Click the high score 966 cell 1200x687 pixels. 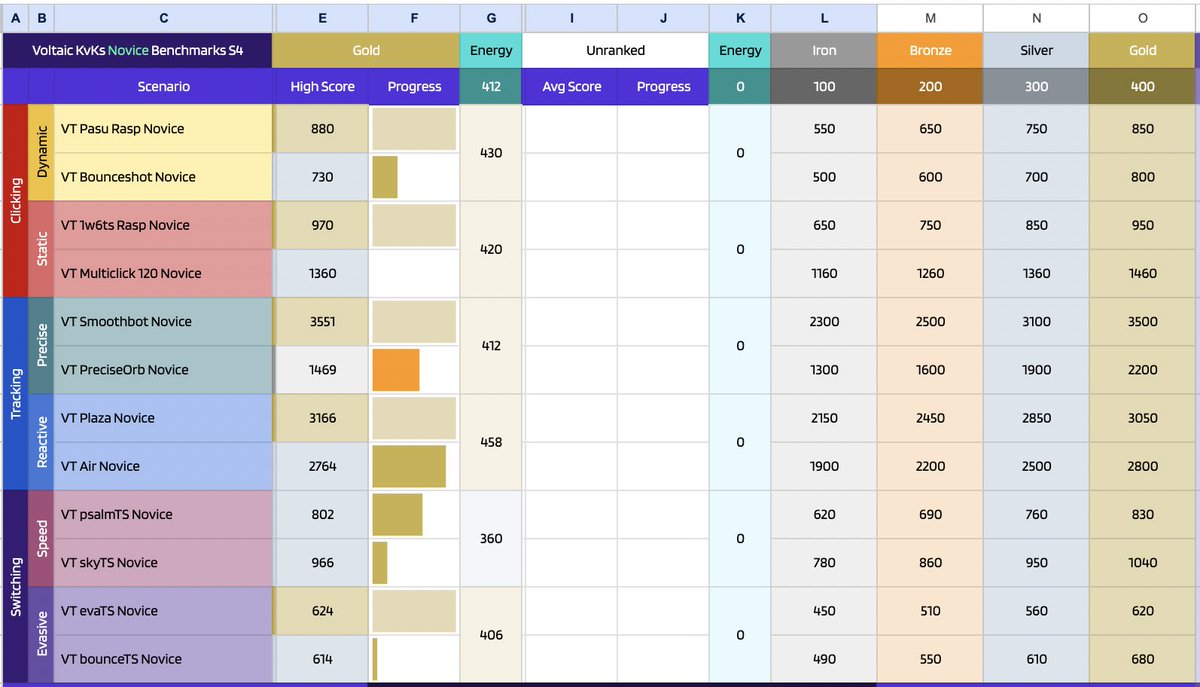322,562
